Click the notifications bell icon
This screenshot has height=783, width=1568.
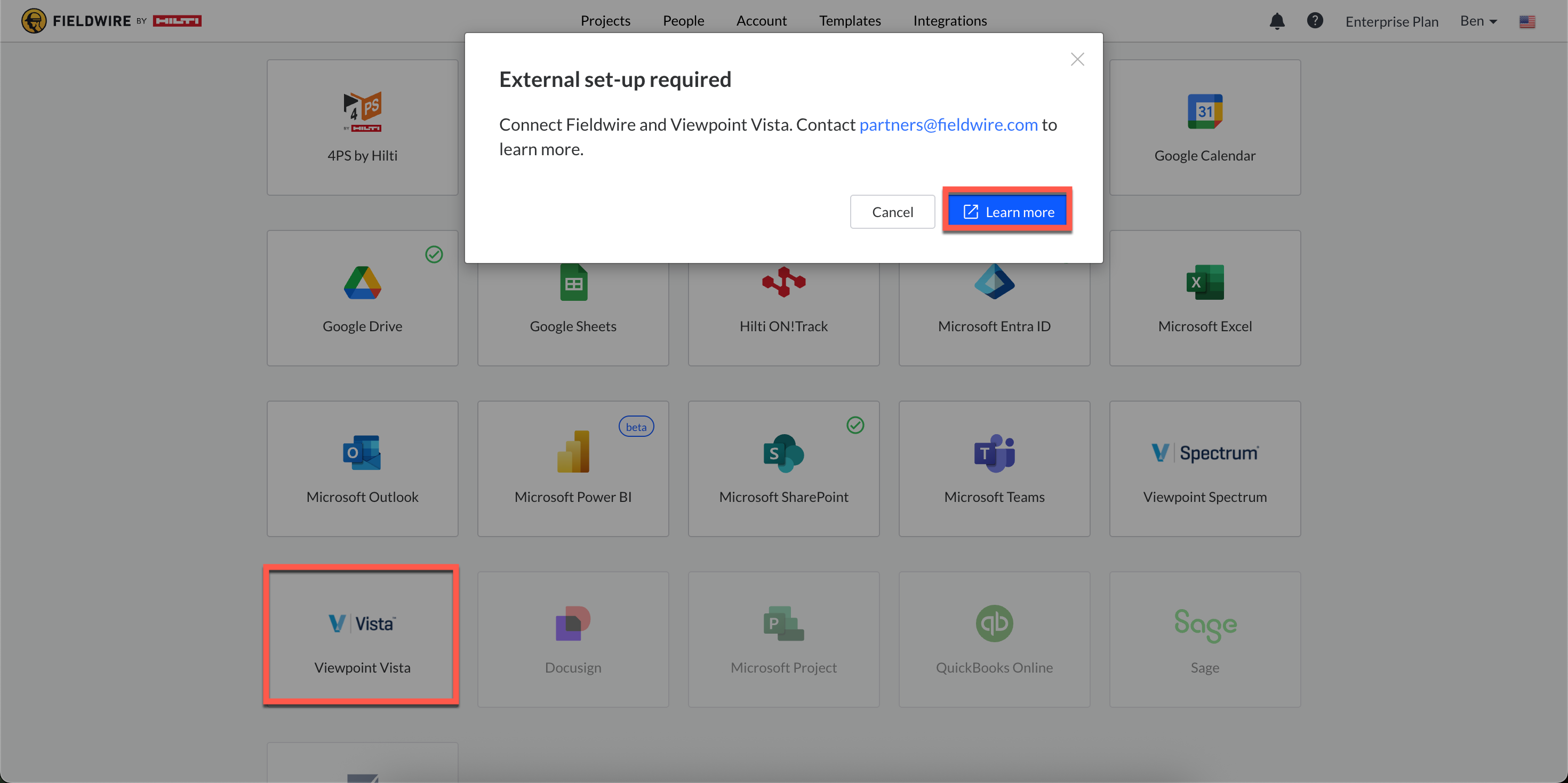tap(1276, 21)
